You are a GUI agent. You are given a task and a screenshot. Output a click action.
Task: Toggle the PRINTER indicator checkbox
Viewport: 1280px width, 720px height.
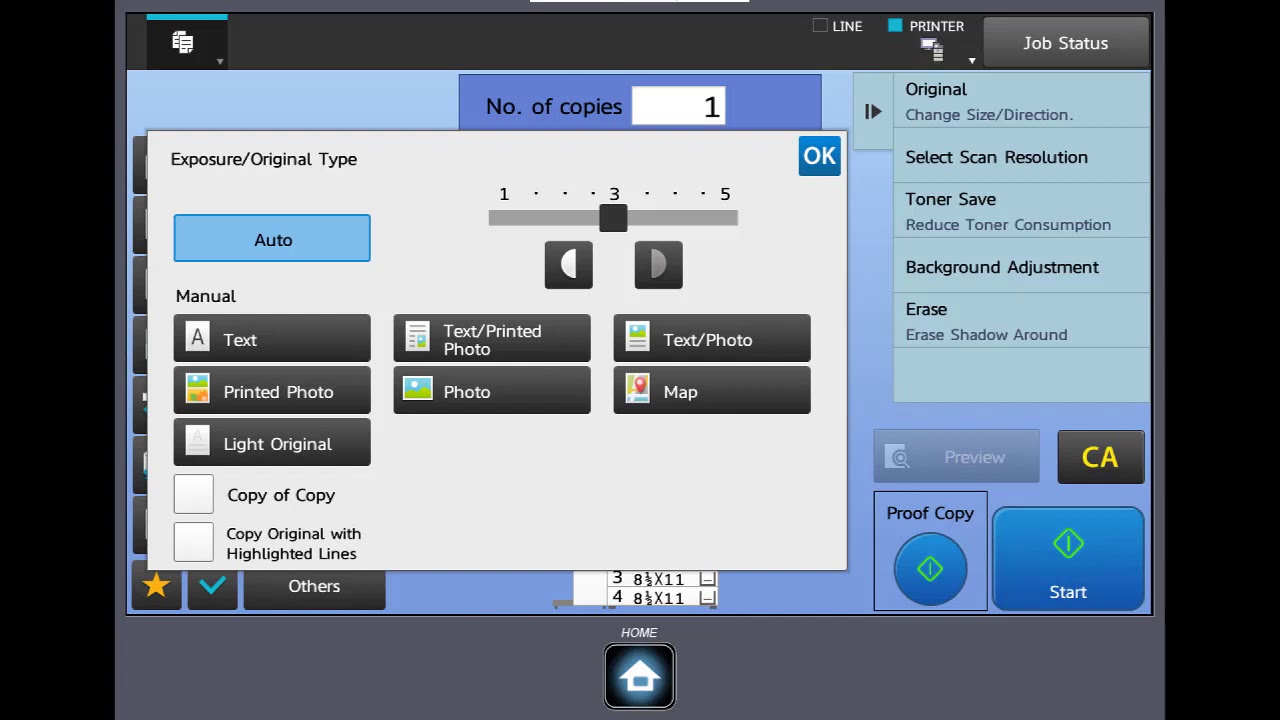(895, 26)
